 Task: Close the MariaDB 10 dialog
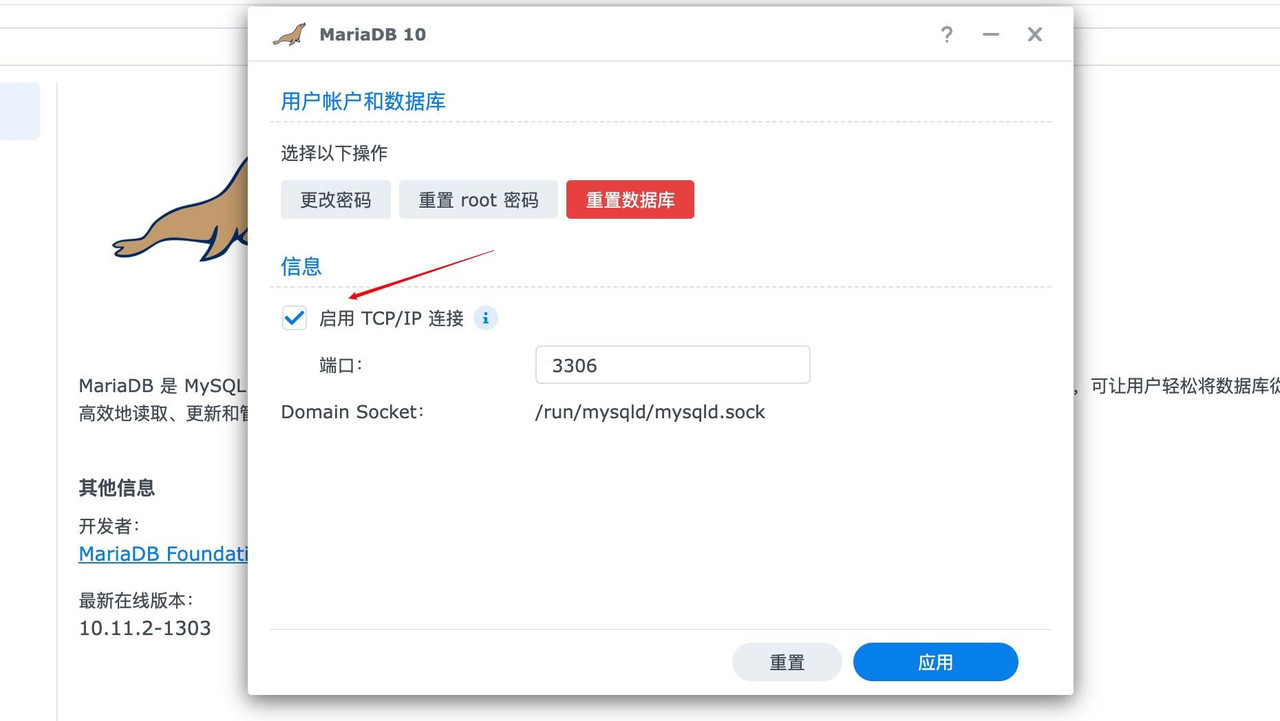1035,35
